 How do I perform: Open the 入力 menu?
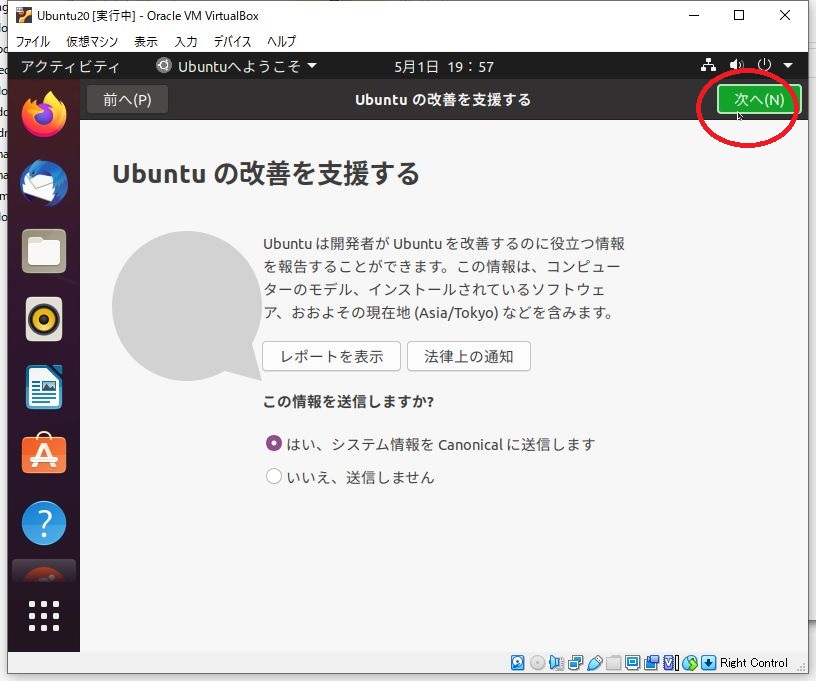186,41
